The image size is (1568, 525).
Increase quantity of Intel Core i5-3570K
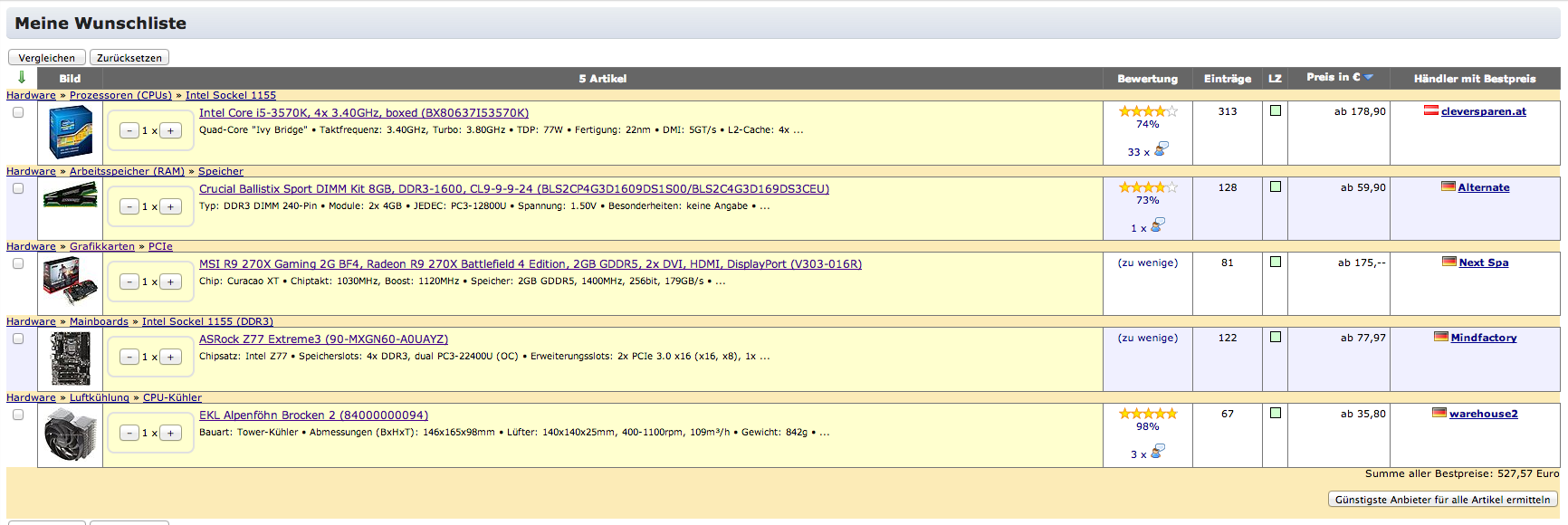coord(170,130)
